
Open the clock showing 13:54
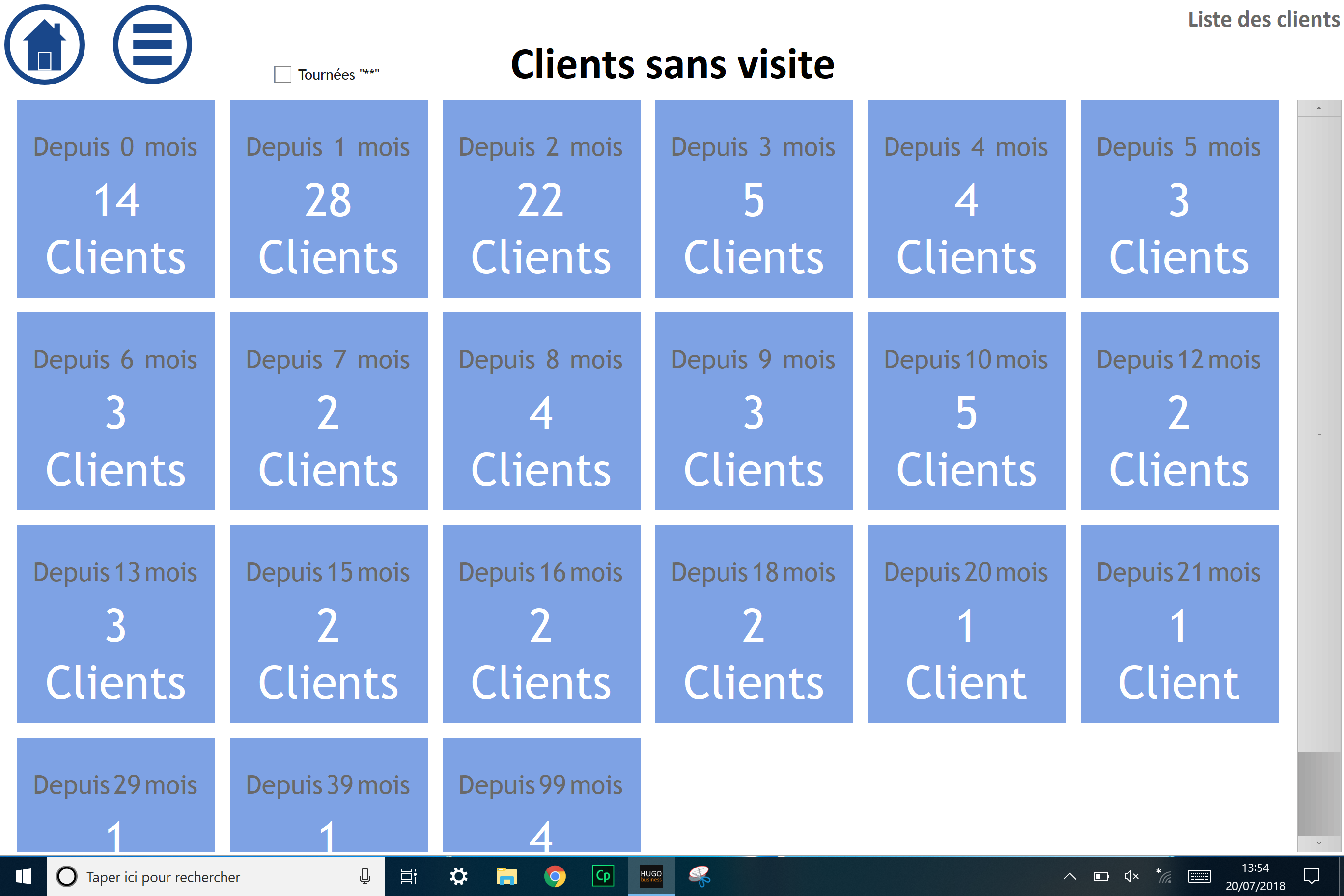pyautogui.click(x=1255, y=876)
